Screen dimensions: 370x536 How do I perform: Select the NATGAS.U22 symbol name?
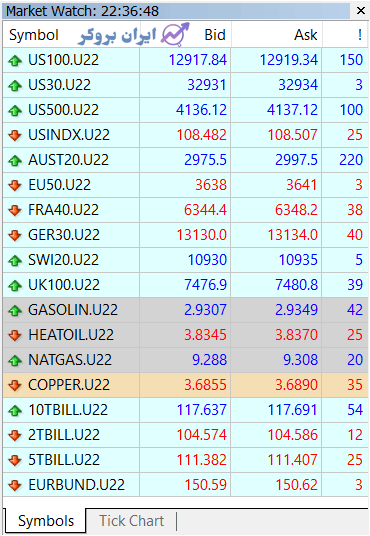[70, 360]
